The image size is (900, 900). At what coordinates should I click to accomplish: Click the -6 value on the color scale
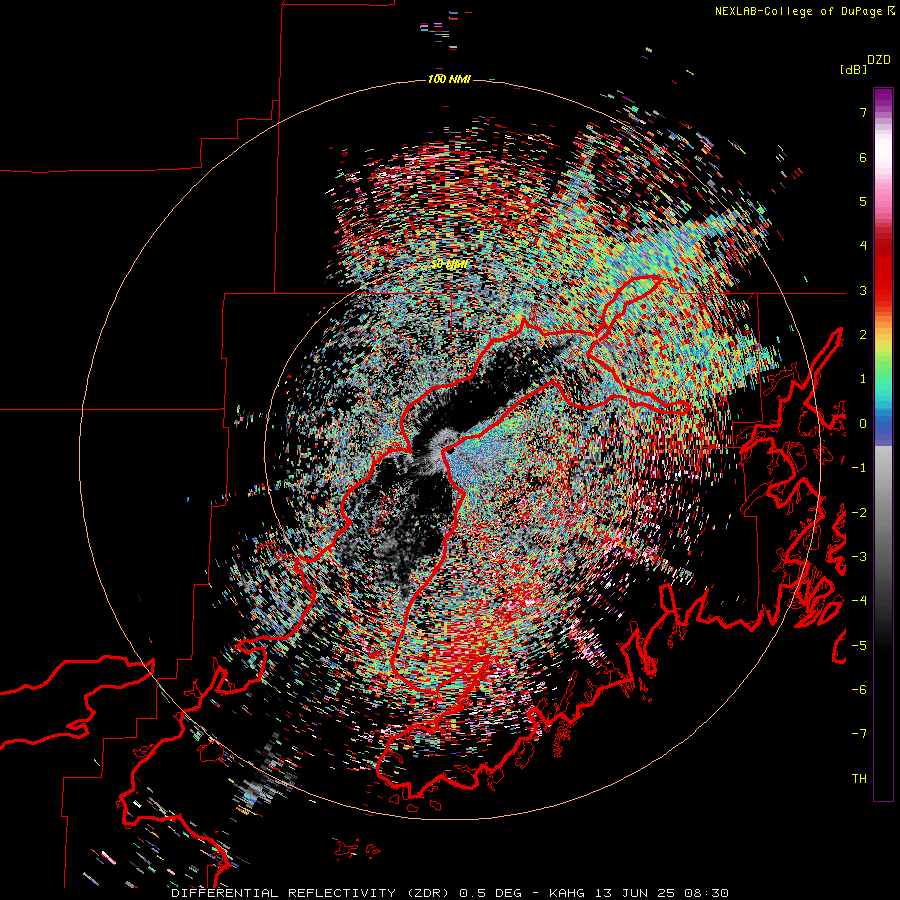point(859,690)
